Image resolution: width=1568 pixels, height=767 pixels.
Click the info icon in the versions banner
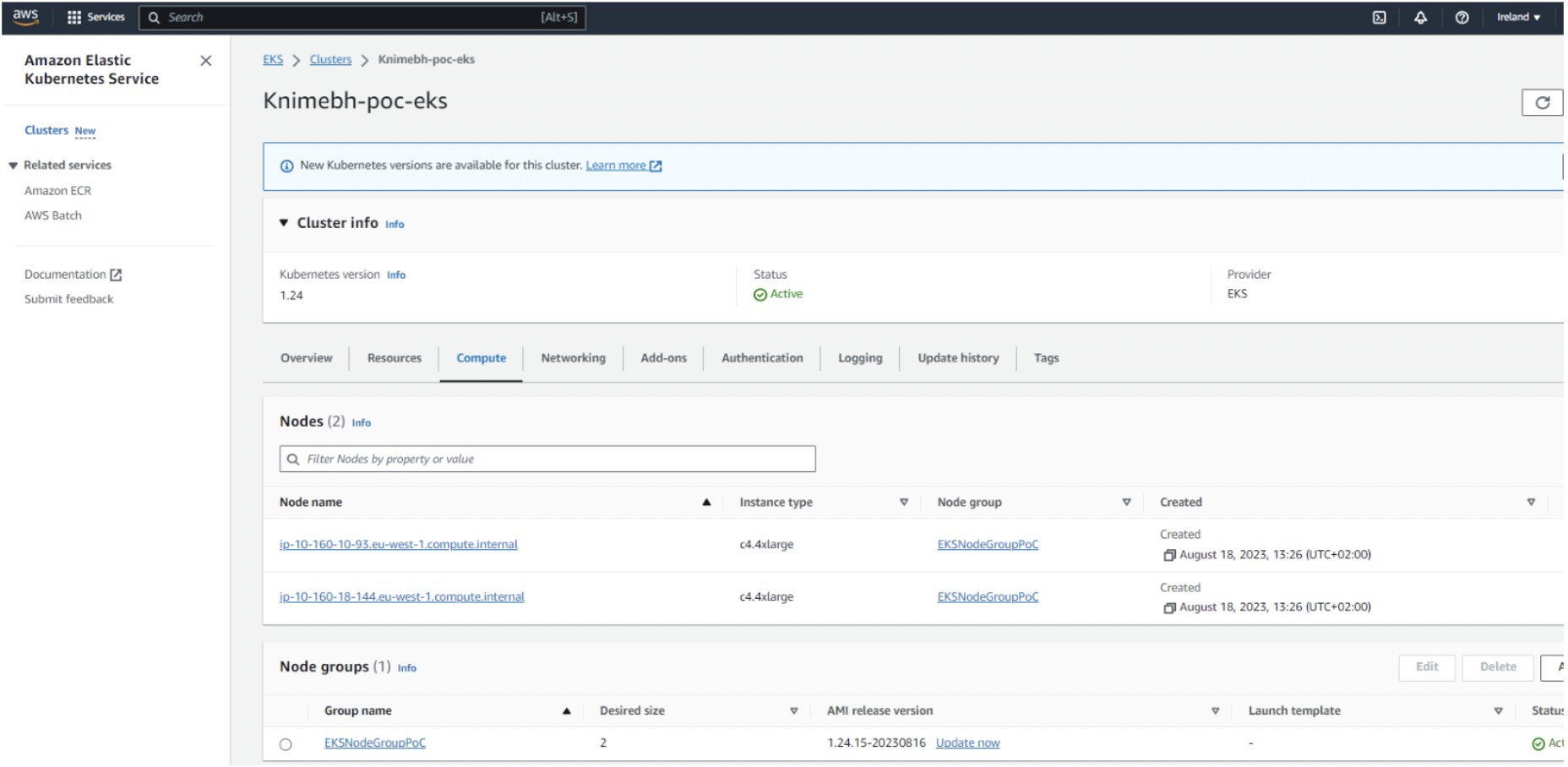coord(286,166)
